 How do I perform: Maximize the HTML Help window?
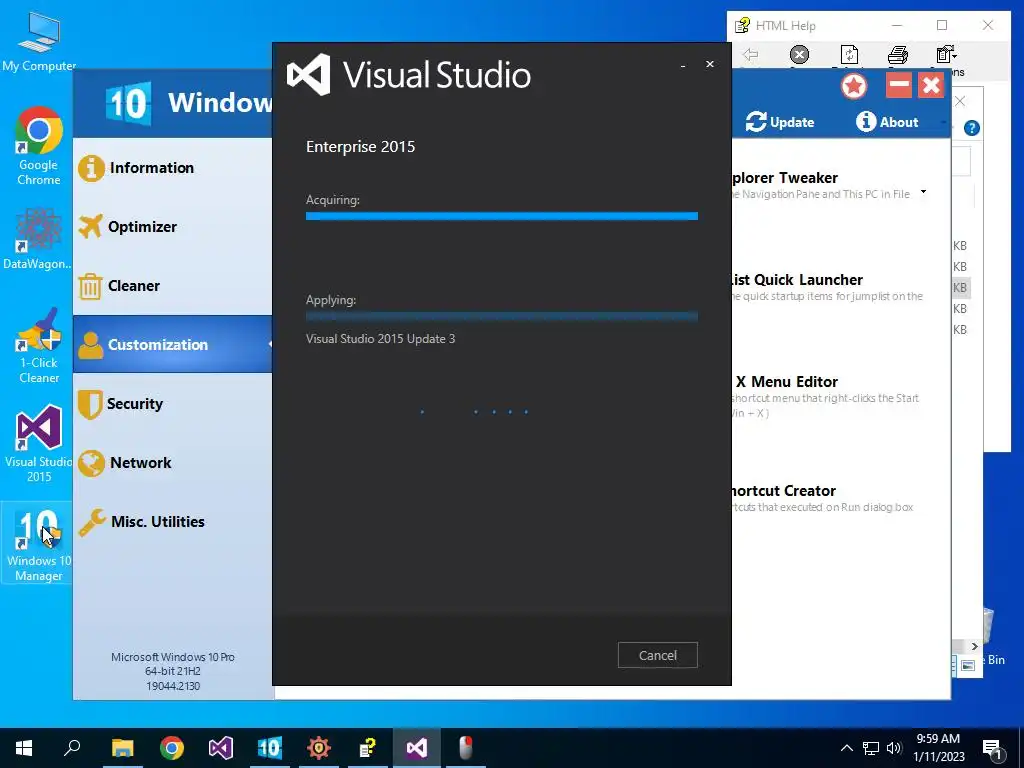coord(942,25)
